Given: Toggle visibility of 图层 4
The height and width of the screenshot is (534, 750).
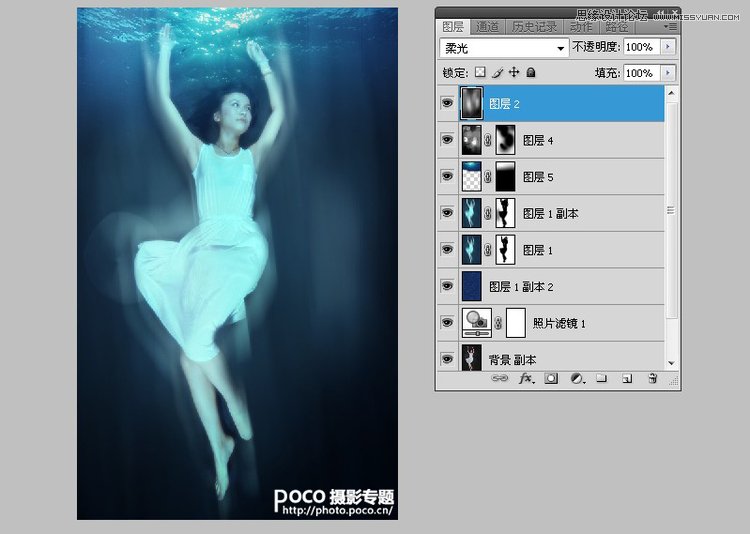Looking at the screenshot, I should coord(447,139).
